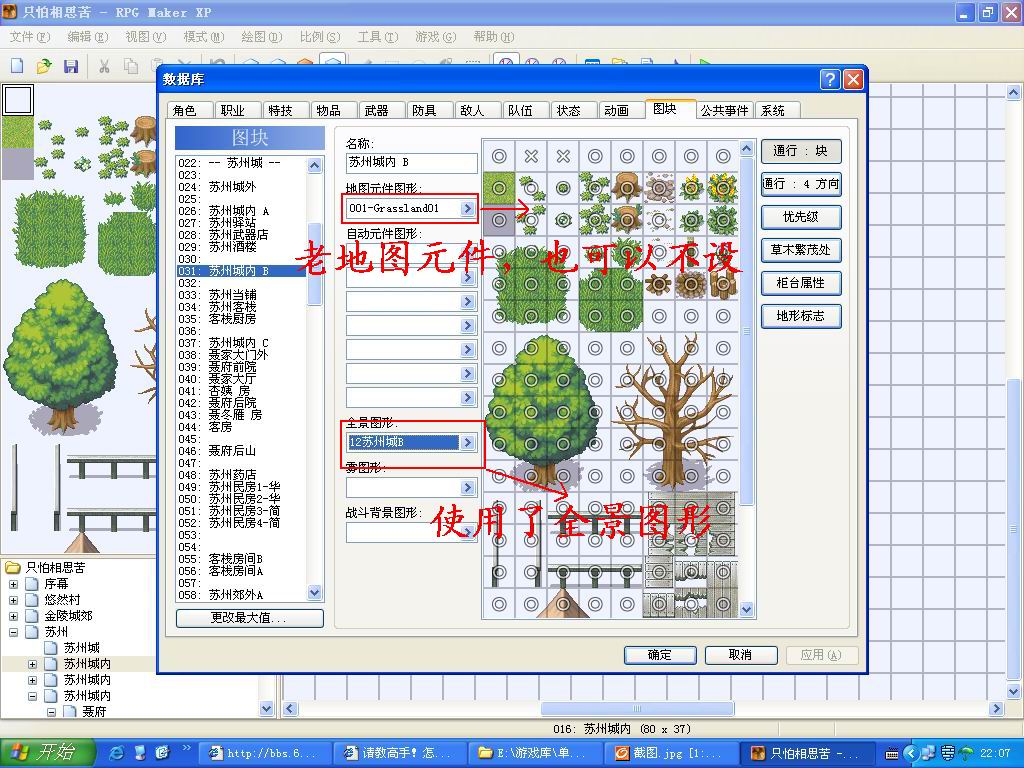Toggle passage on the green grass tile
This screenshot has width=1024, height=768.
pyautogui.click(x=499, y=188)
